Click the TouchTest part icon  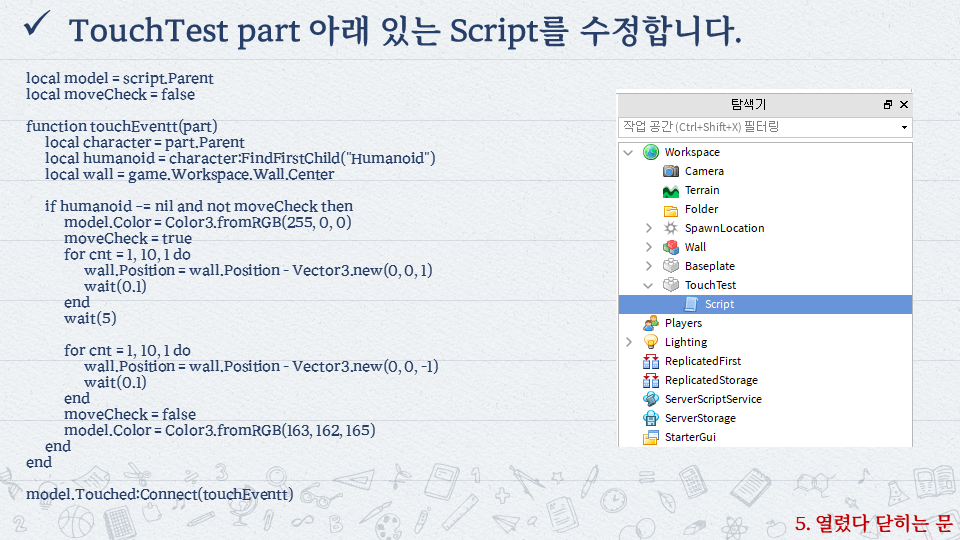(x=671, y=285)
